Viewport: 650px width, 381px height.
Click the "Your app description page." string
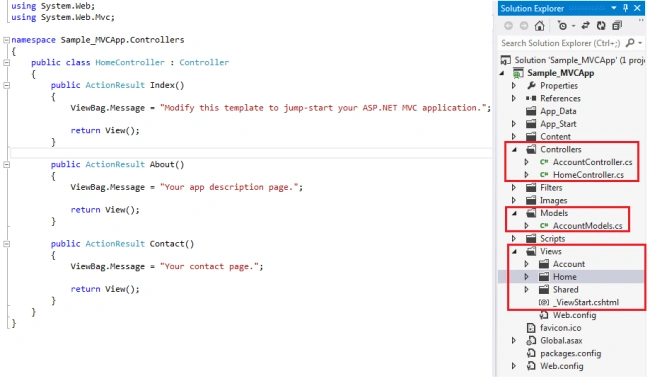[x=229, y=187]
